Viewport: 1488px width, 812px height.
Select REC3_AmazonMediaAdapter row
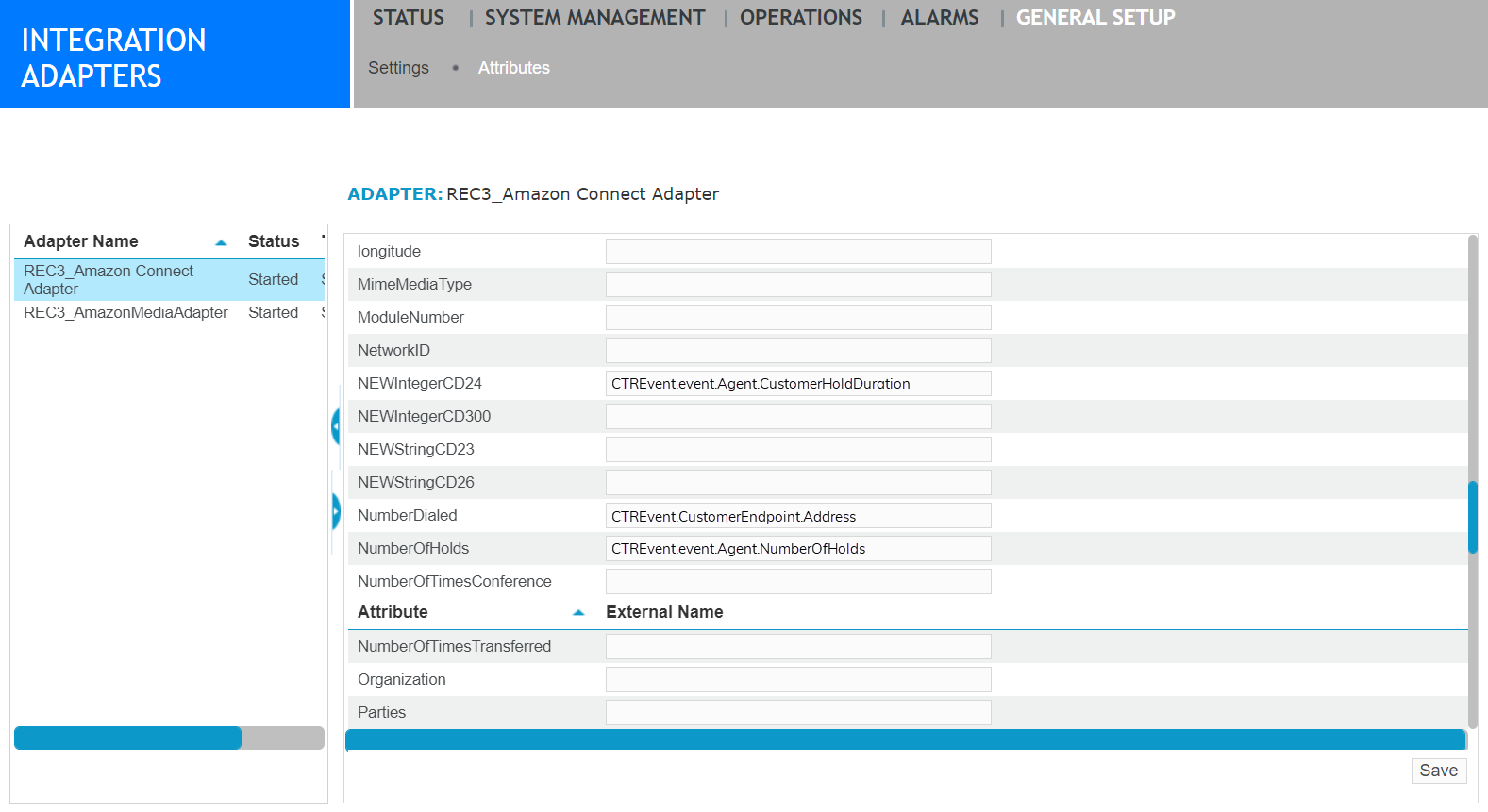tap(169, 312)
